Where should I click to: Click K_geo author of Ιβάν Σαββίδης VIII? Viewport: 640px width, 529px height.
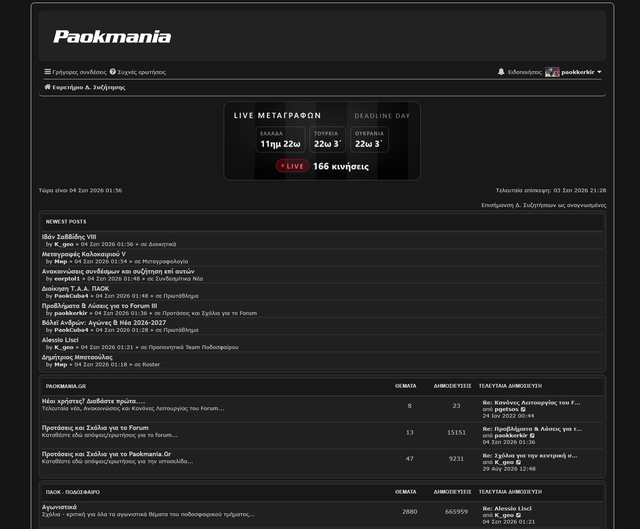pos(64,244)
